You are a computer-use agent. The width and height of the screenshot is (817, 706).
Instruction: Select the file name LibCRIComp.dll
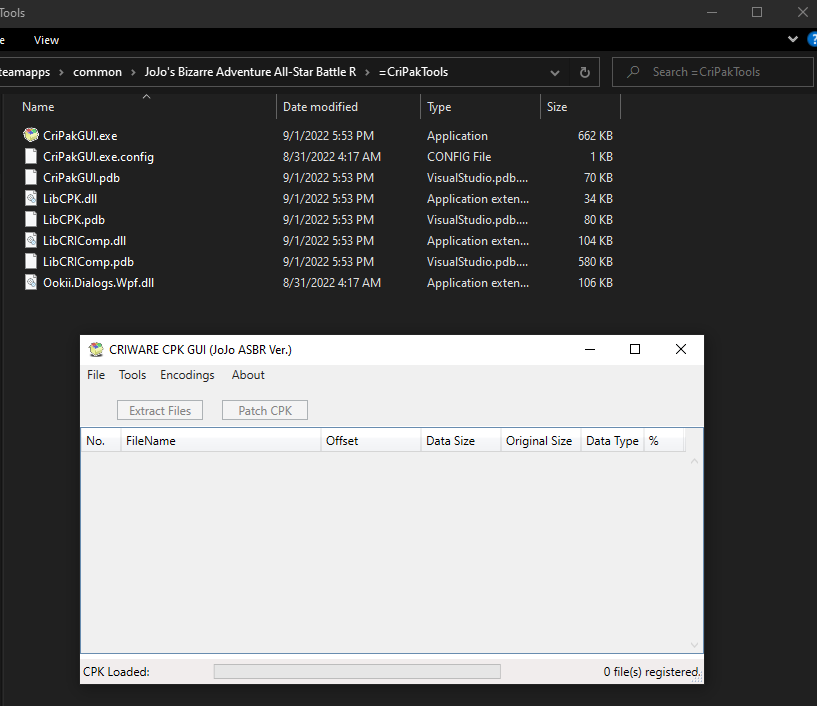[x=84, y=241]
